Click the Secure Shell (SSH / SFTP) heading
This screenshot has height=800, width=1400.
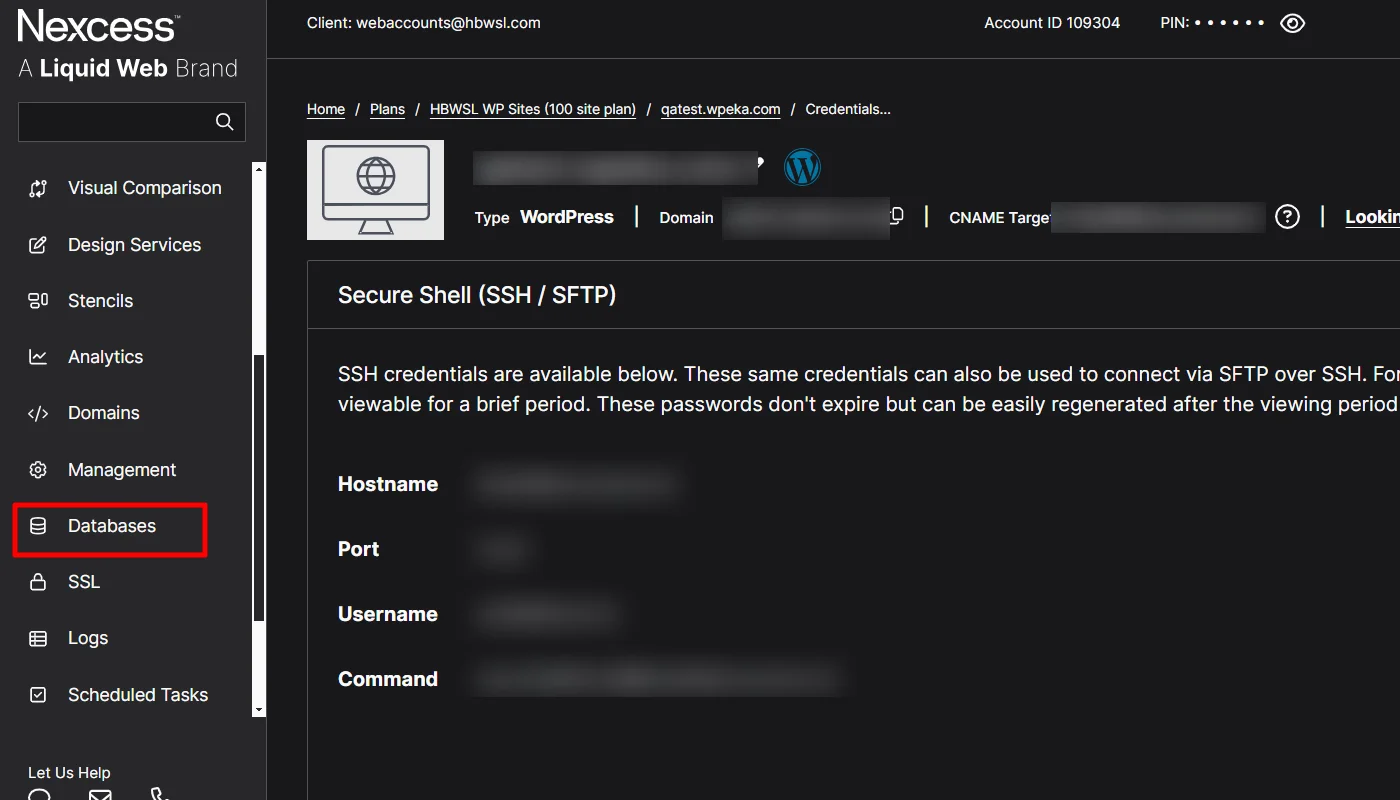click(477, 295)
